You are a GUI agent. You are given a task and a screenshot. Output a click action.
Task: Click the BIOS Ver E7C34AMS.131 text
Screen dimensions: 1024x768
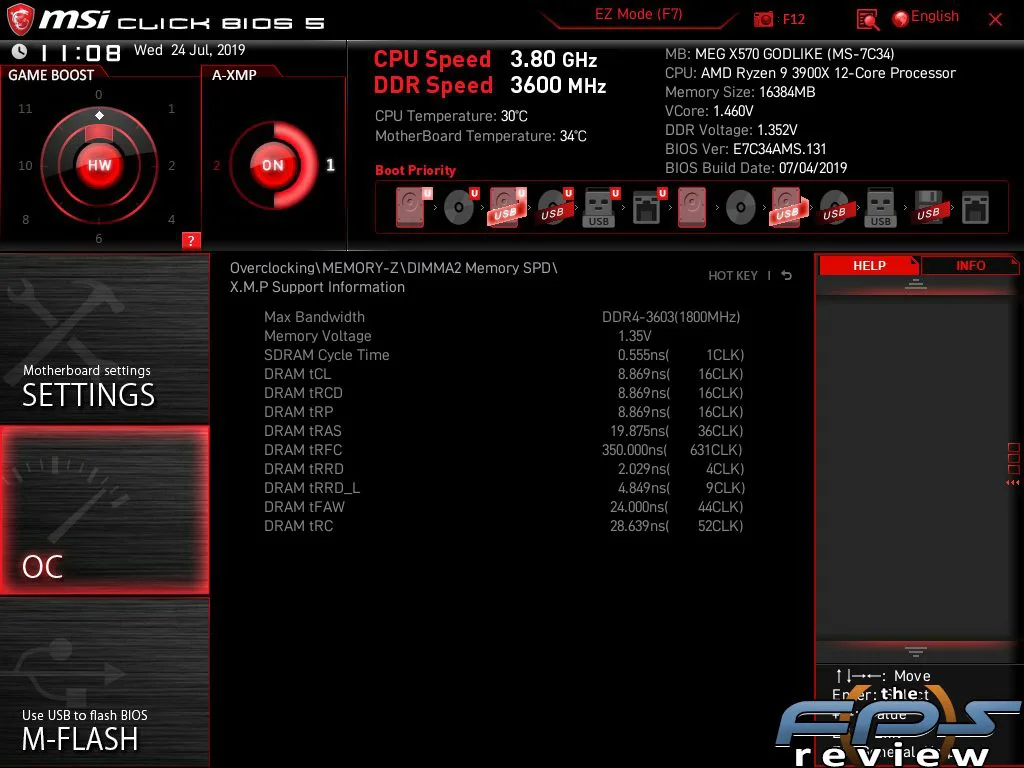pos(745,149)
